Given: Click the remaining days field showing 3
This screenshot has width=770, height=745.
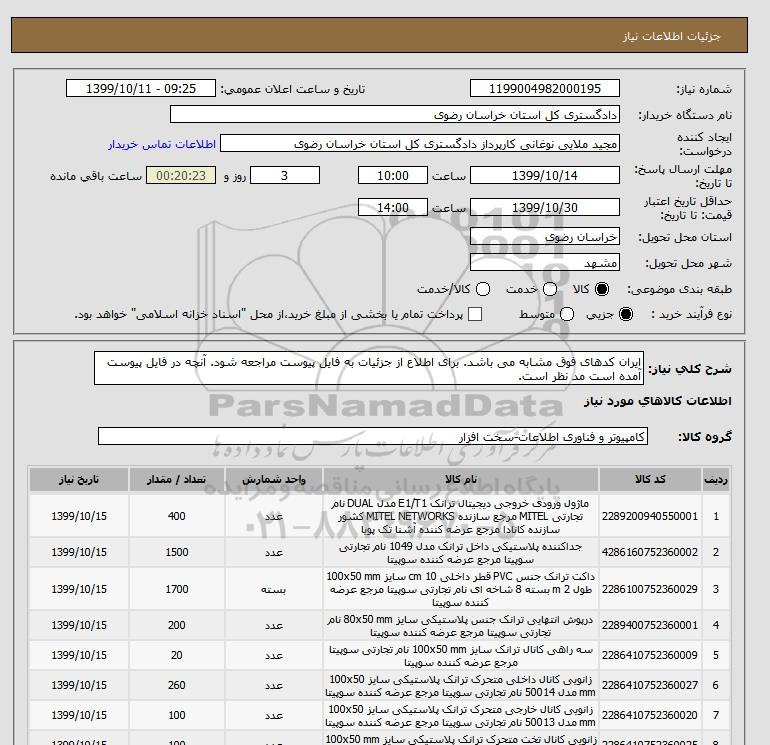Looking at the screenshot, I should pos(285,175).
